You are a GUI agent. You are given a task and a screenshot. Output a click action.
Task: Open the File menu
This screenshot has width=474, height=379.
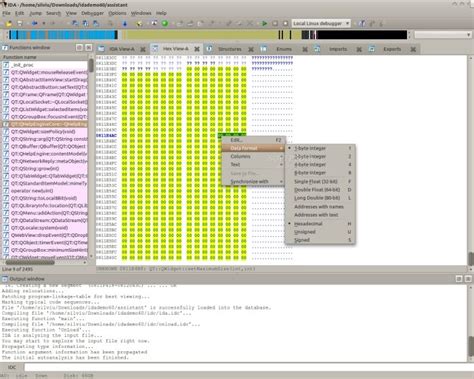(x=6, y=13)
